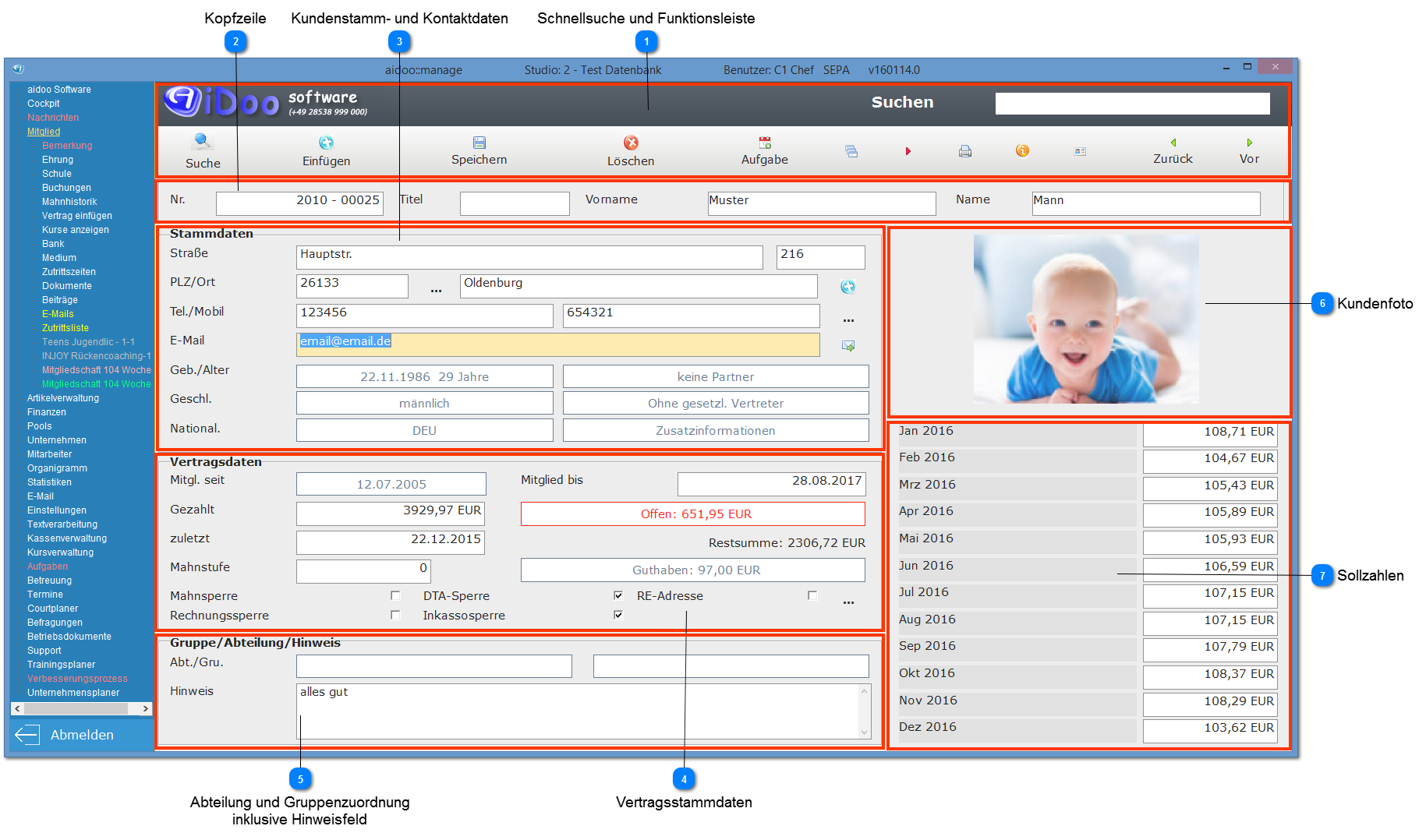This screenshot has width=1426, height=840.
Task: Click the orange info icon
Action: click(x=1022, y=150)
